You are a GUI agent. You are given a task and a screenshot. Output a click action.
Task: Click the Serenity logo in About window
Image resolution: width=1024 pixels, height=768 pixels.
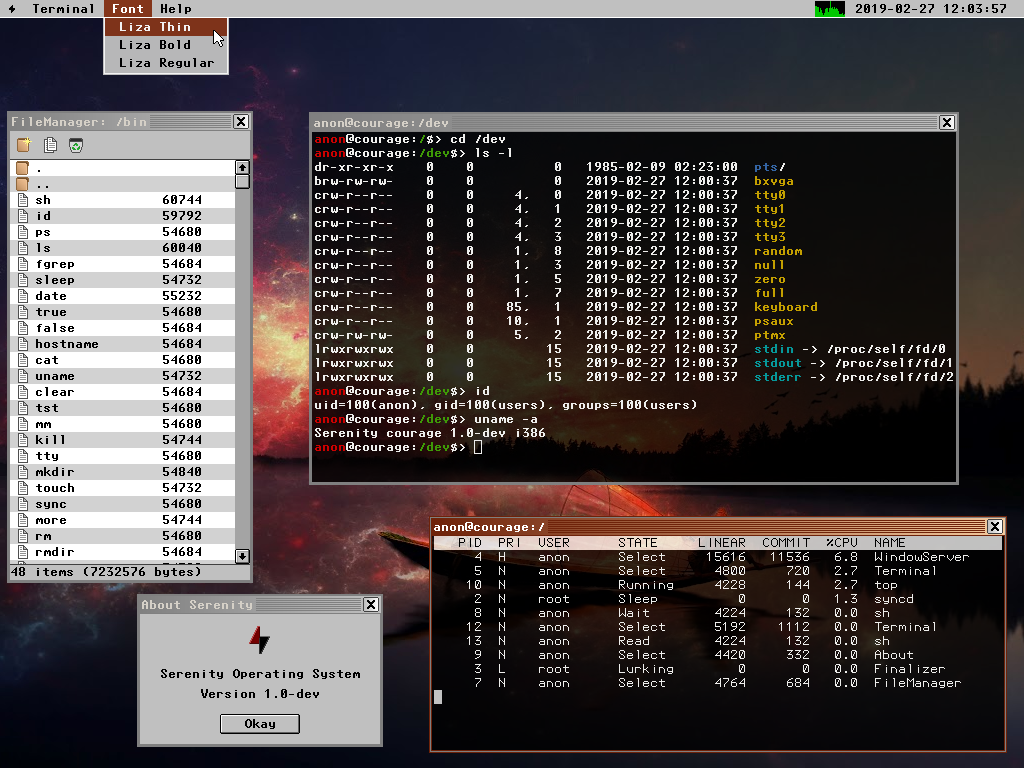point(259,640)
